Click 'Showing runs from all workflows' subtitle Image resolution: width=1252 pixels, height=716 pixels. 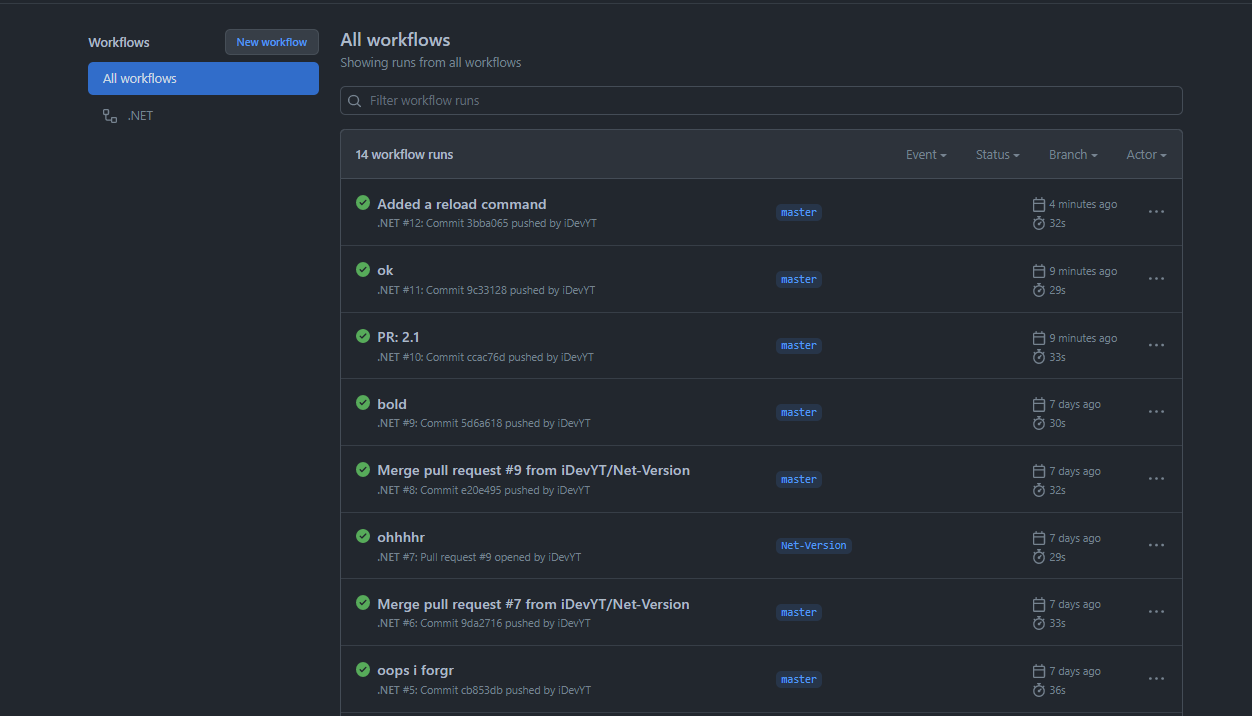pos(431,62)
